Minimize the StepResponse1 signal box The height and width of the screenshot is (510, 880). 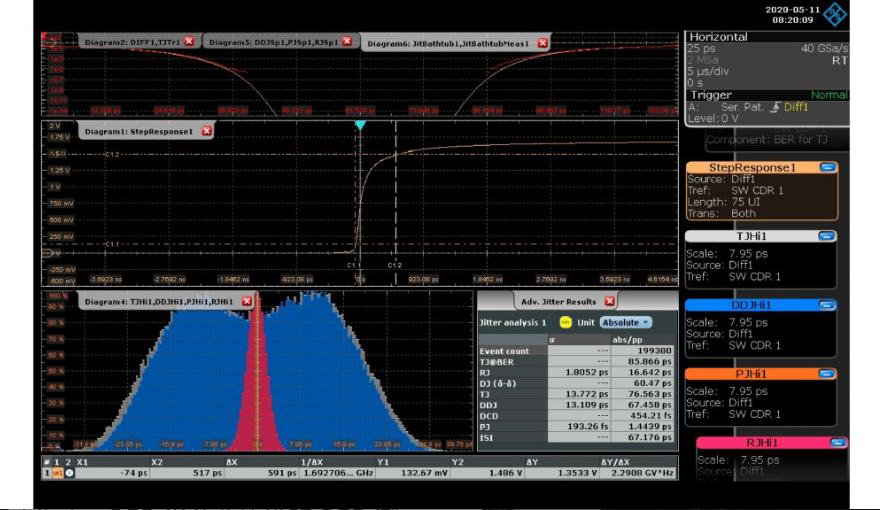(827, 168)
